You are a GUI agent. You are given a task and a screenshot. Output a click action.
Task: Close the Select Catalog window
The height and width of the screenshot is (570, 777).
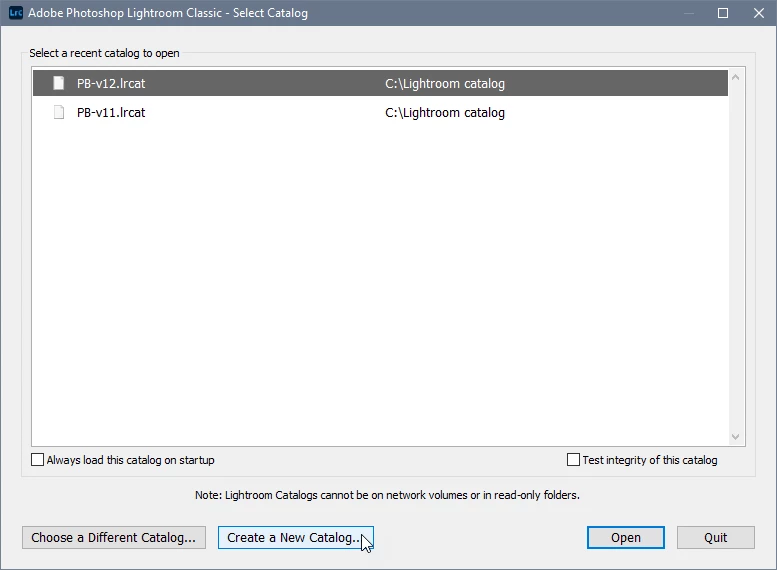coord(759,13)
